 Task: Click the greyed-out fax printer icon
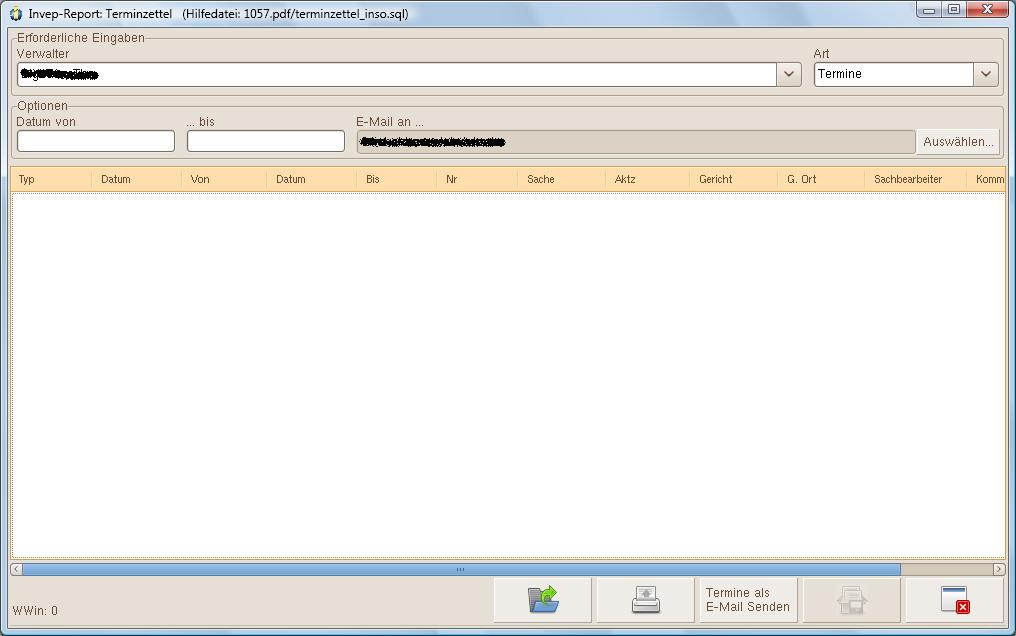pos(851,600)
